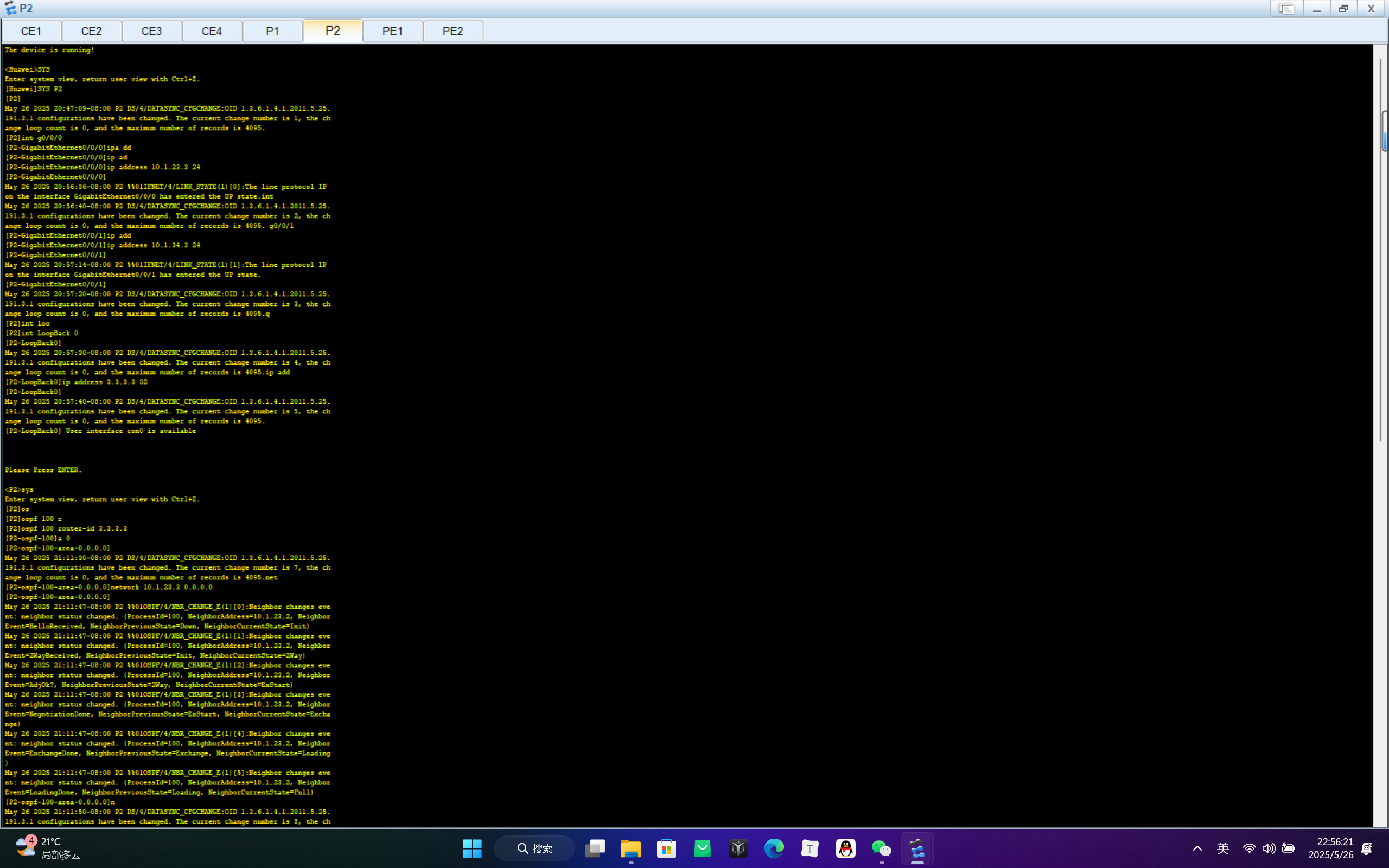Image resolution: width=1389 pixels, height=868 pixels.
Task: Open Task View from taskbar
Action: (595, 848)
